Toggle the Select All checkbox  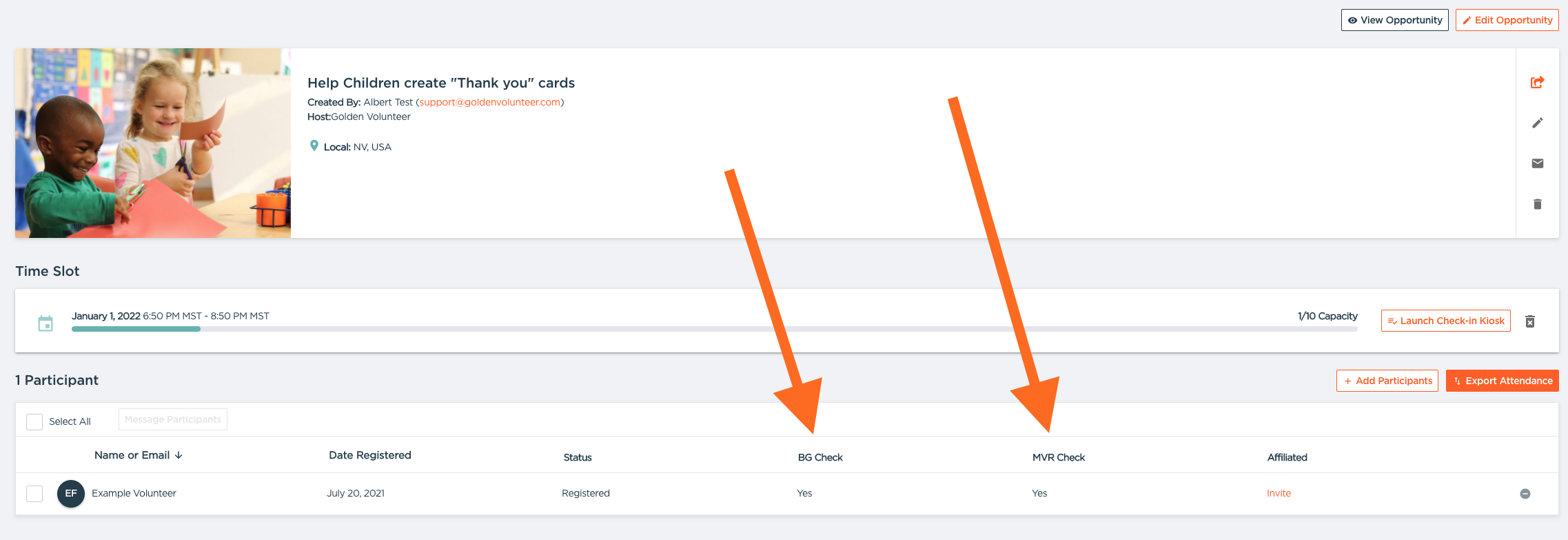point(34,421)
